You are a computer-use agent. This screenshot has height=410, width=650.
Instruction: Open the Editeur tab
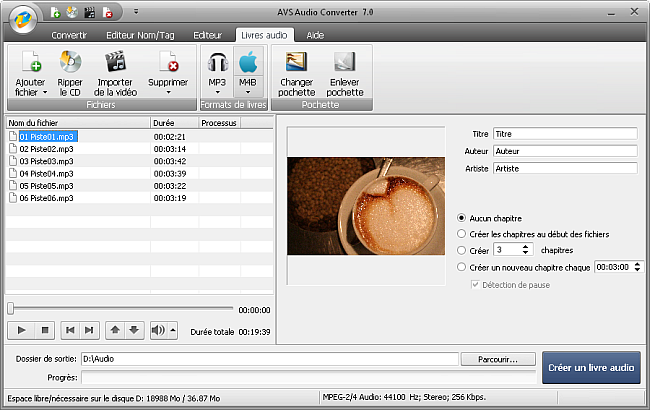[207, 35]
